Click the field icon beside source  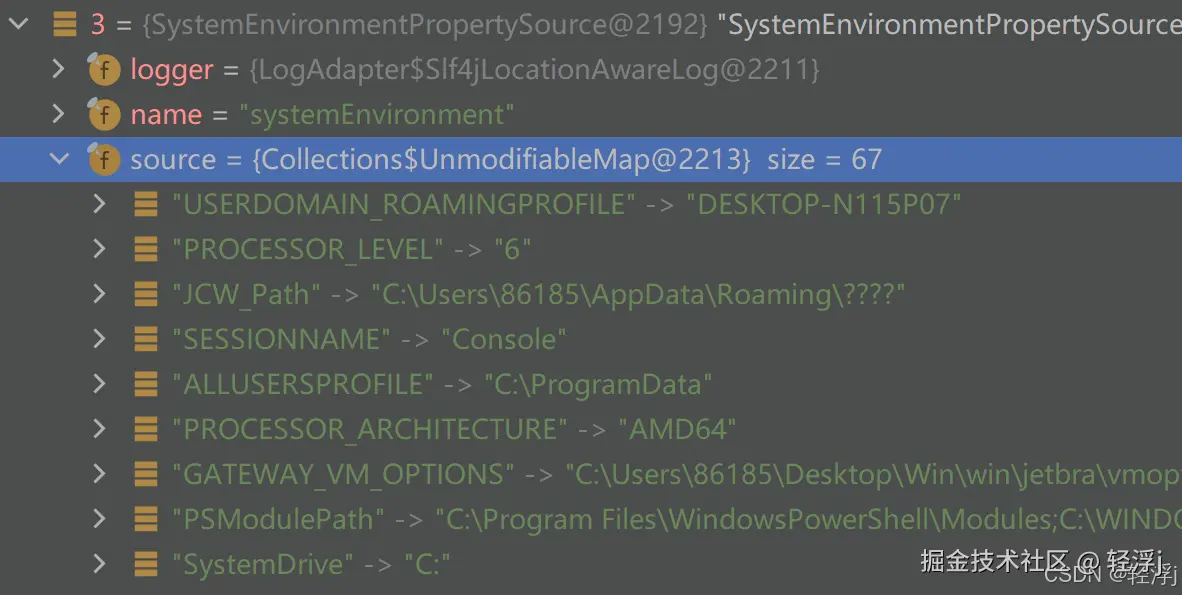pos(104,160)
